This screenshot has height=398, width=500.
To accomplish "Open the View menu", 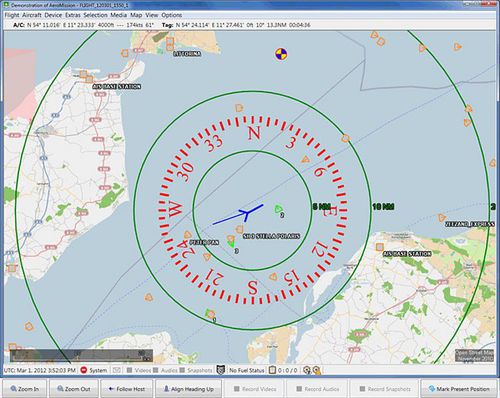I will pyautogui.click(x=151, y=15).
